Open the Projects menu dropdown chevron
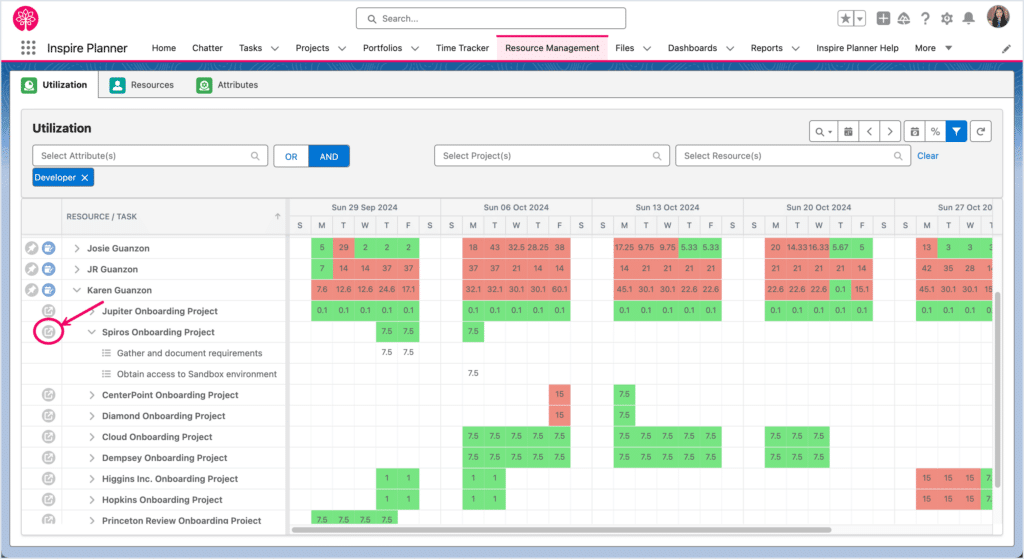The width and height of the screenshot is (1024, 559). [342, 48]
